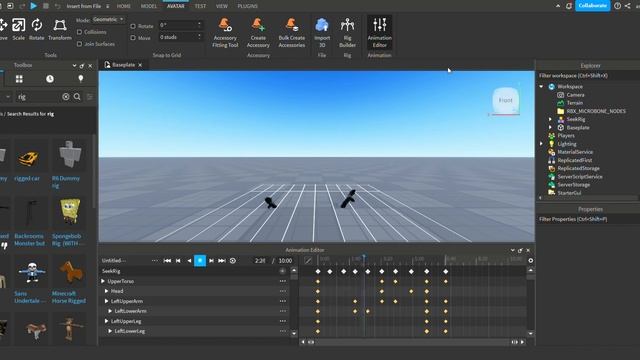
Task: Clear the Toolbox search text
Action: coord(66,97)
